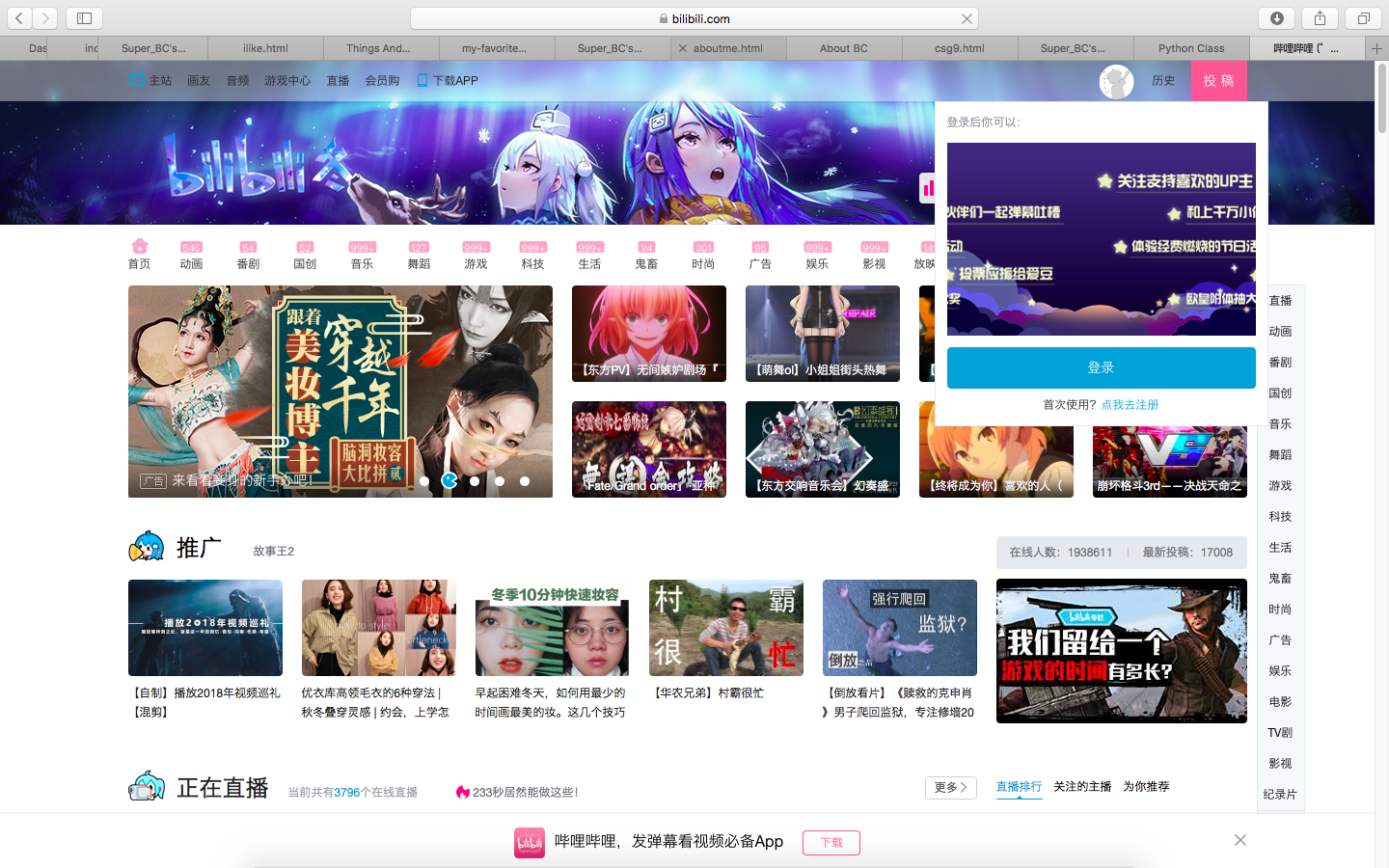Open 影视 category in channel bar
The width and height of the screenshot is (1389, 868).
874,256
